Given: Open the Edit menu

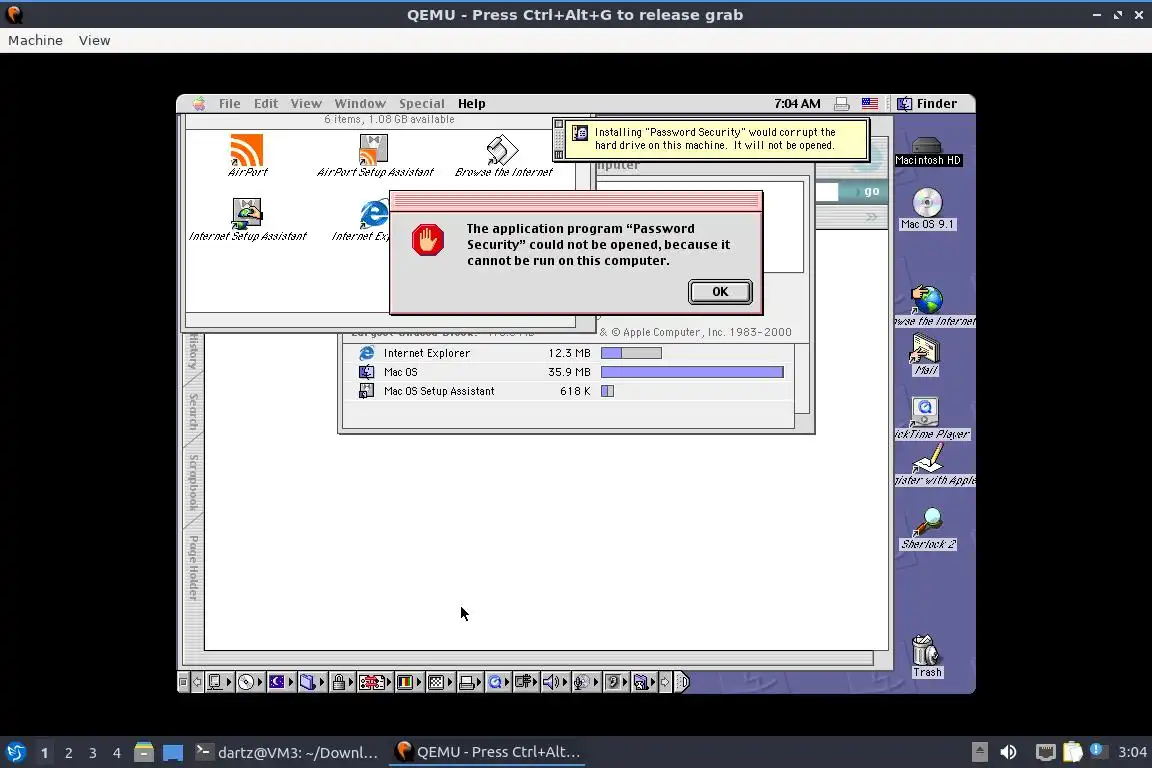Looking at the screenshot, I should [x=266, y=104].
